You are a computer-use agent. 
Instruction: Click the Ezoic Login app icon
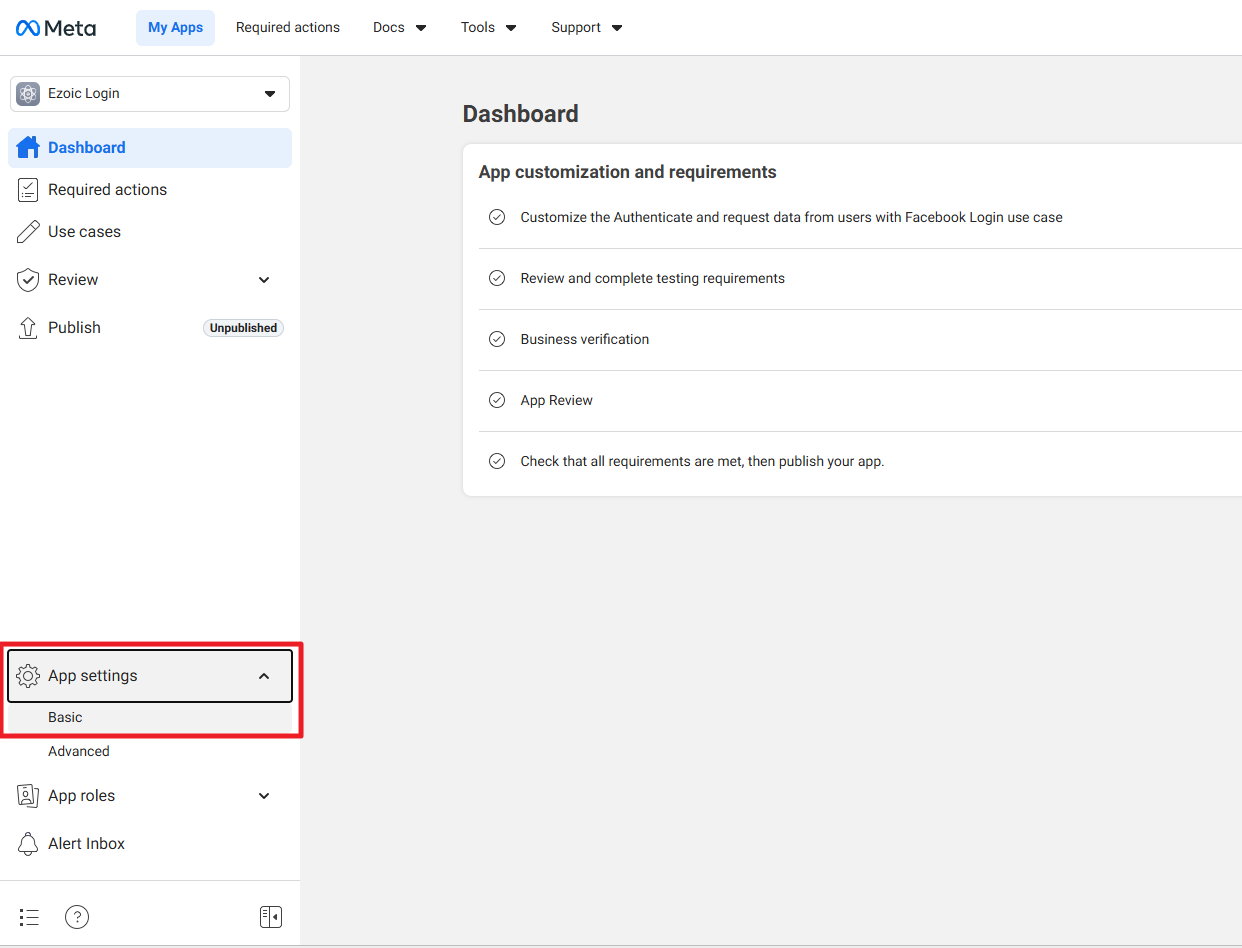click(x=28, y=94)
